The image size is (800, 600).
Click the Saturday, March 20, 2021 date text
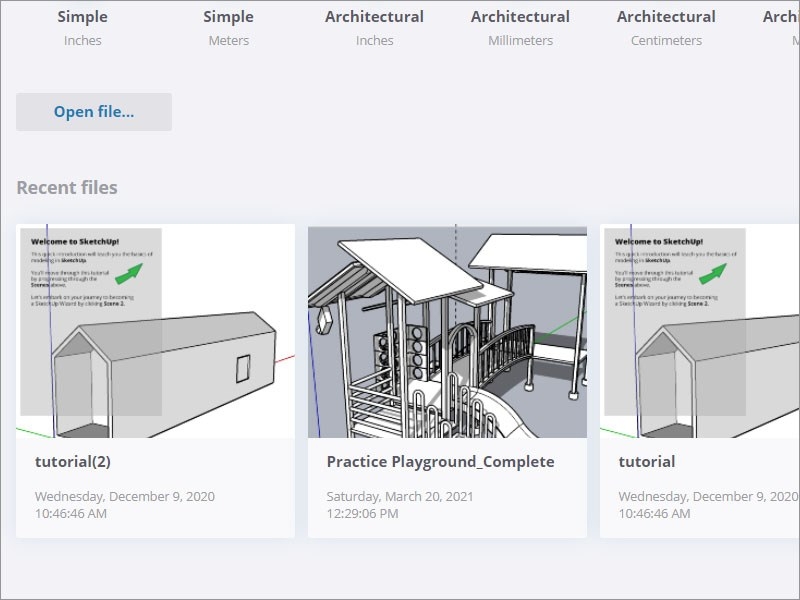(400, 495)
